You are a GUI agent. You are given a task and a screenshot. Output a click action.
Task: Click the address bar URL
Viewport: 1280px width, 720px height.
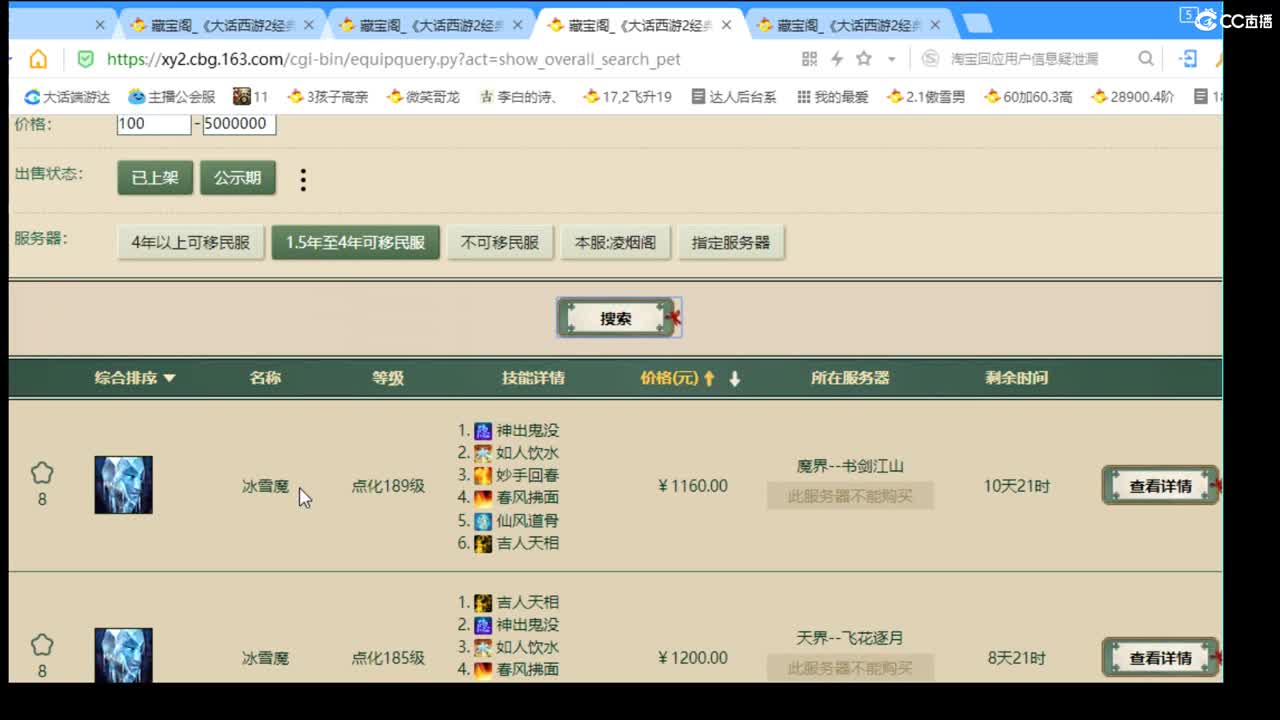(x=393, y=59)
